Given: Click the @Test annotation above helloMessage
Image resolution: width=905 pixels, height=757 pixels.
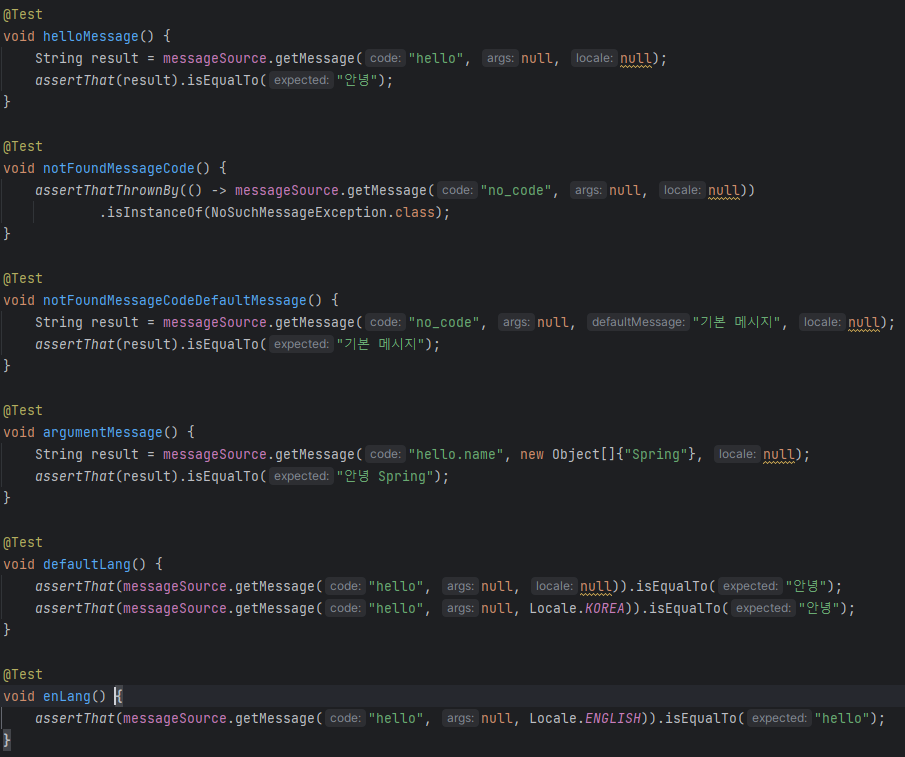Looking at the screenshot, I should click(x=23, y=14).
